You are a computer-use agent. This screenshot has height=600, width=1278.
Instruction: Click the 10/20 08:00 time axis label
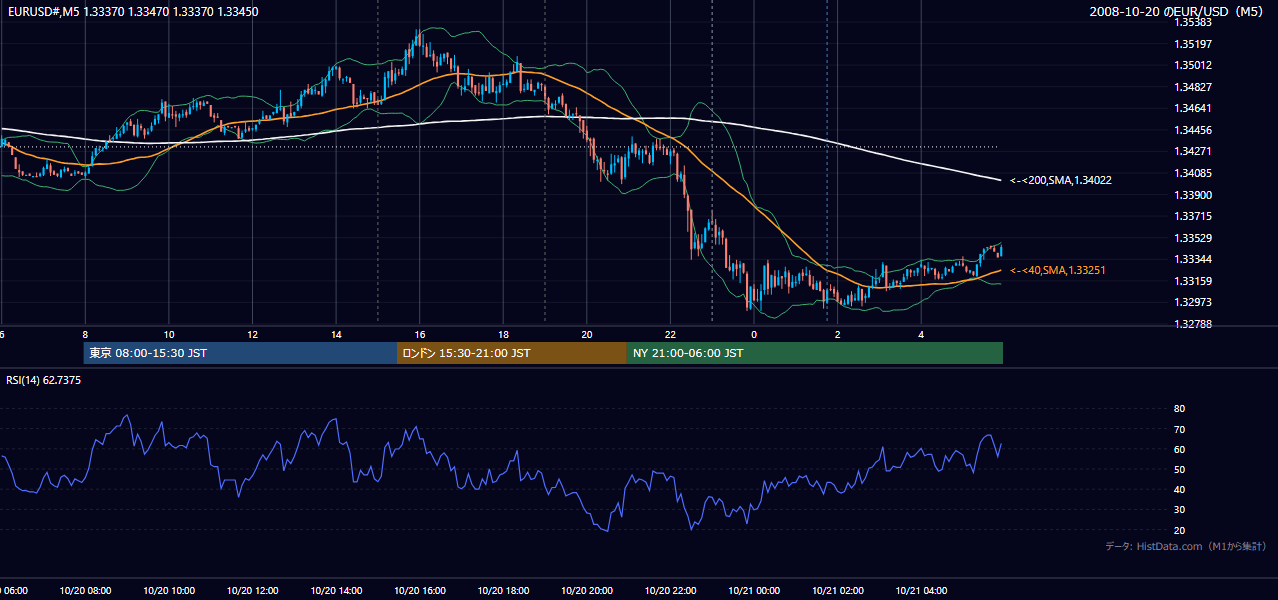85,591
